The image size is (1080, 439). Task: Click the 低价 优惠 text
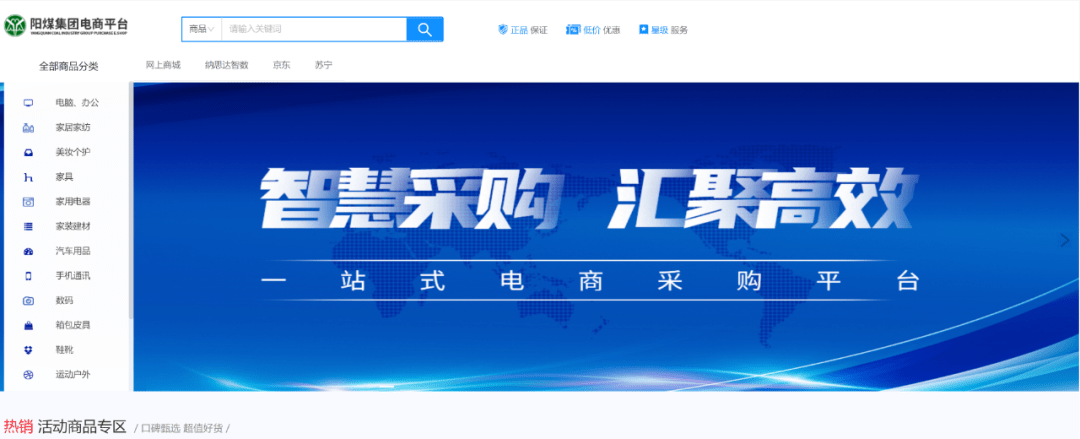coord(601,30)
